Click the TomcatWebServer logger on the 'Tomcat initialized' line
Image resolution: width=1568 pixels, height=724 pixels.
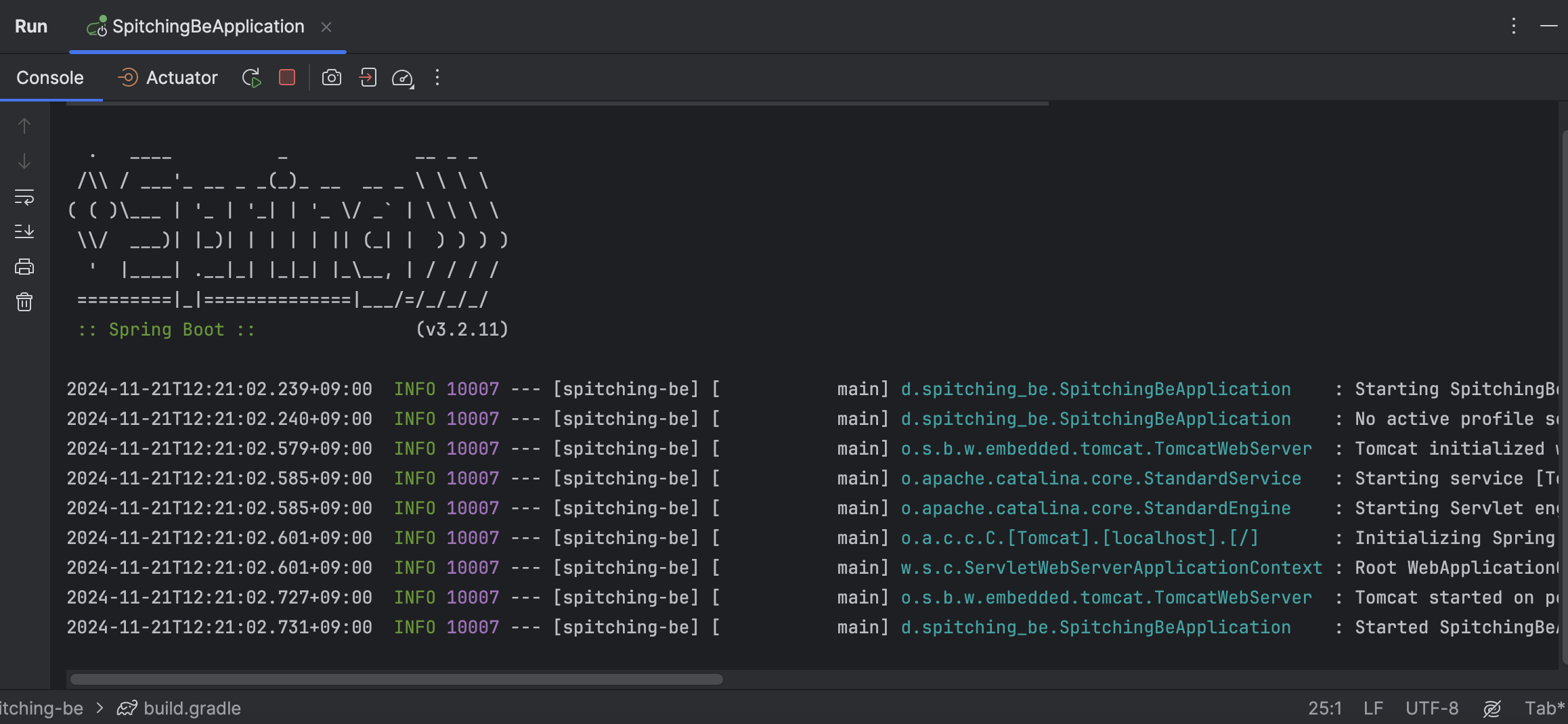point(1106,449)
